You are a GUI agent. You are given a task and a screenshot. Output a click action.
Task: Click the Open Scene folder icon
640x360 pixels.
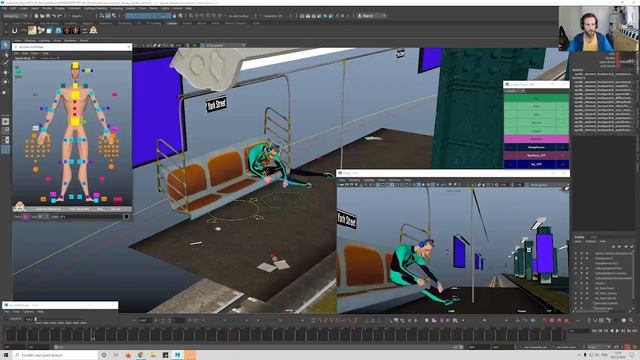click(42, 16)
